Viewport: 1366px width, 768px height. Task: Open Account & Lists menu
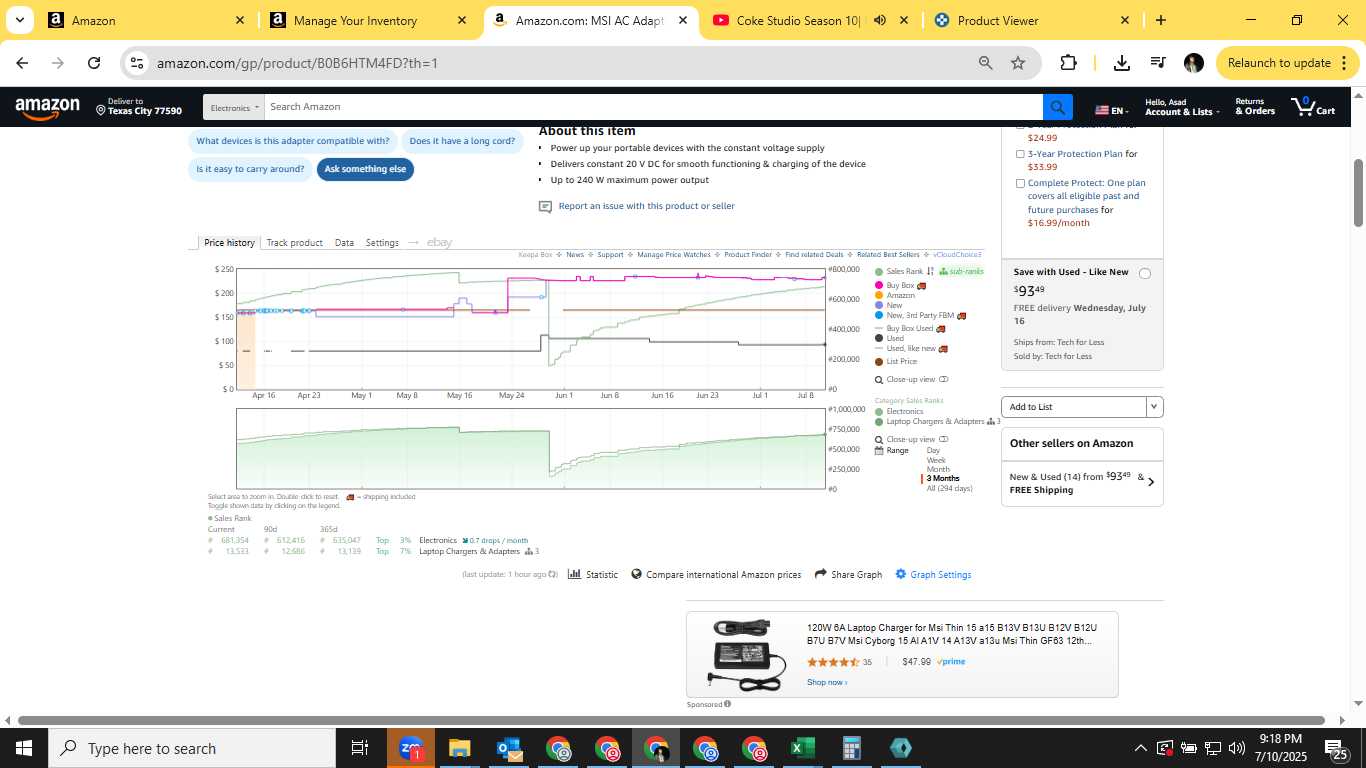tap(1182, 107)
